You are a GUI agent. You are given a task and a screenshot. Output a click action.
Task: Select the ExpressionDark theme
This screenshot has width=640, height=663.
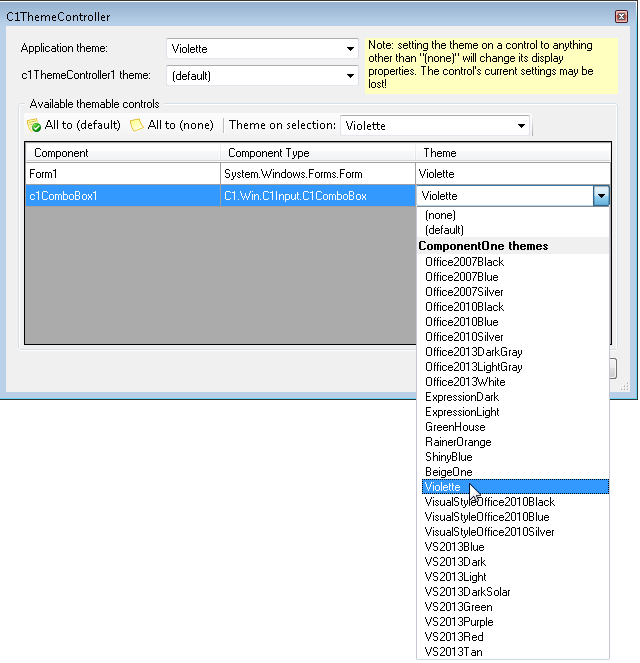pos(461,397)
